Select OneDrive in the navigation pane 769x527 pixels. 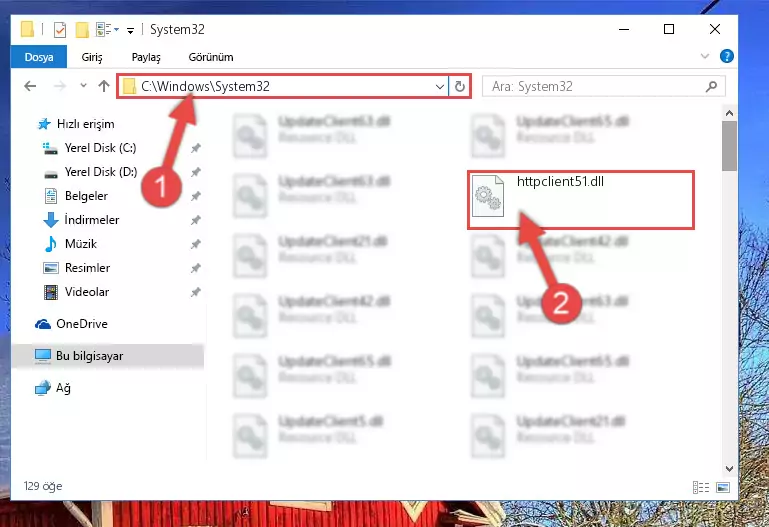tap(81, 324)
